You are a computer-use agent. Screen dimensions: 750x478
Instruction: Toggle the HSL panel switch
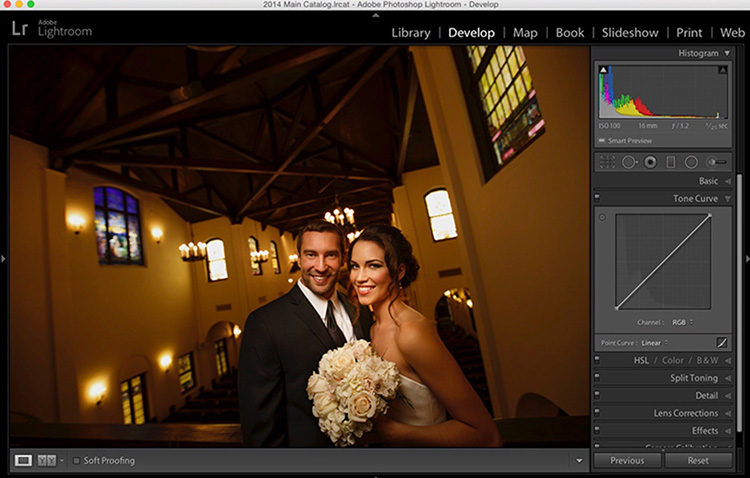(x=597, y=360)
